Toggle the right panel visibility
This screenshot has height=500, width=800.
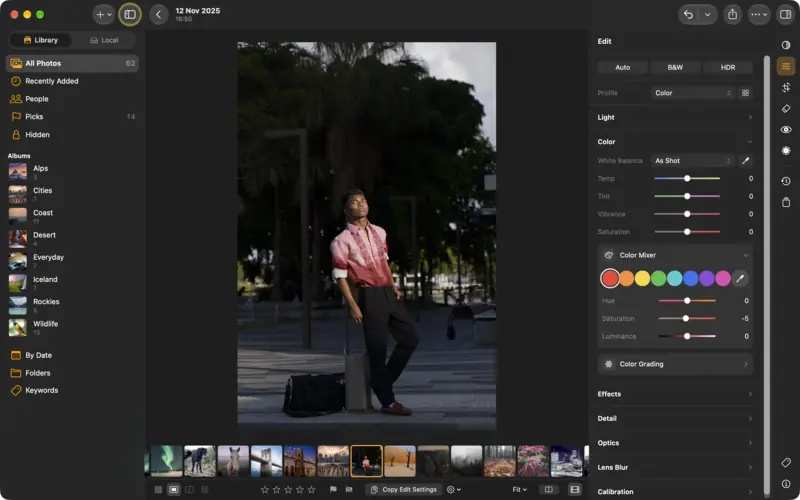786,15
